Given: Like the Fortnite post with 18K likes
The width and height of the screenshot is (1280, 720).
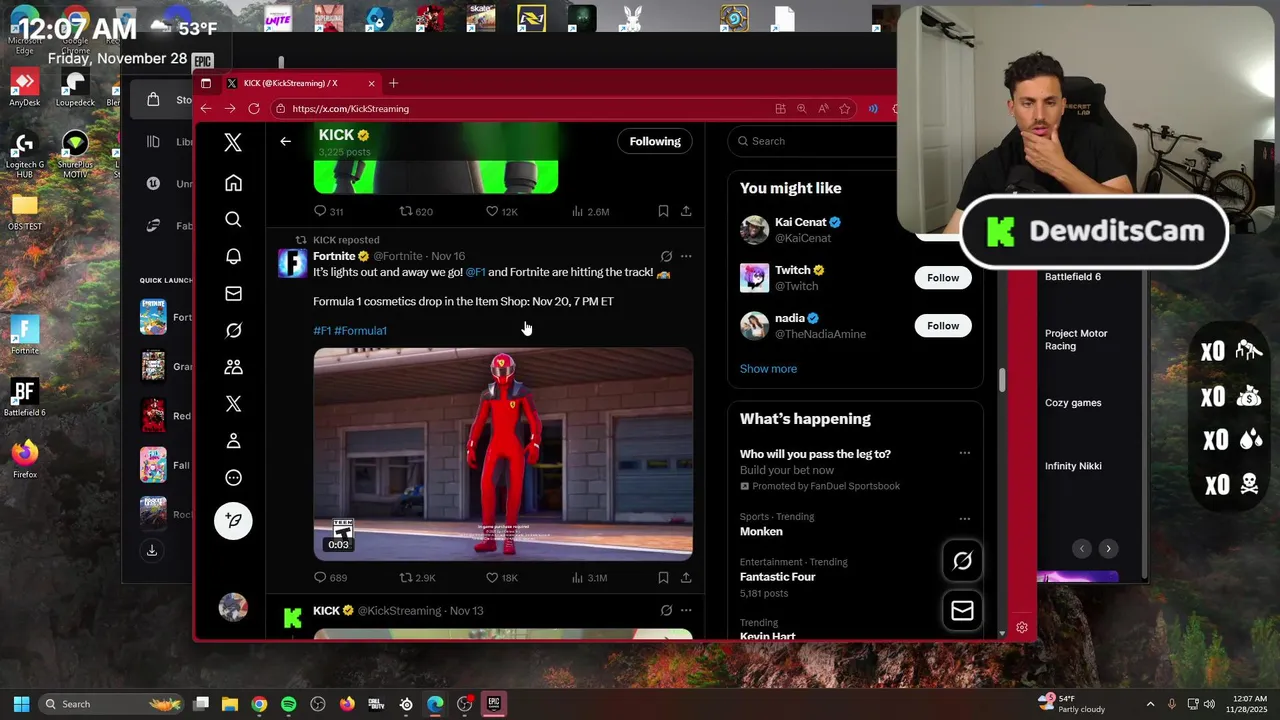Looking at the screenshot, I should coord(492,578).
